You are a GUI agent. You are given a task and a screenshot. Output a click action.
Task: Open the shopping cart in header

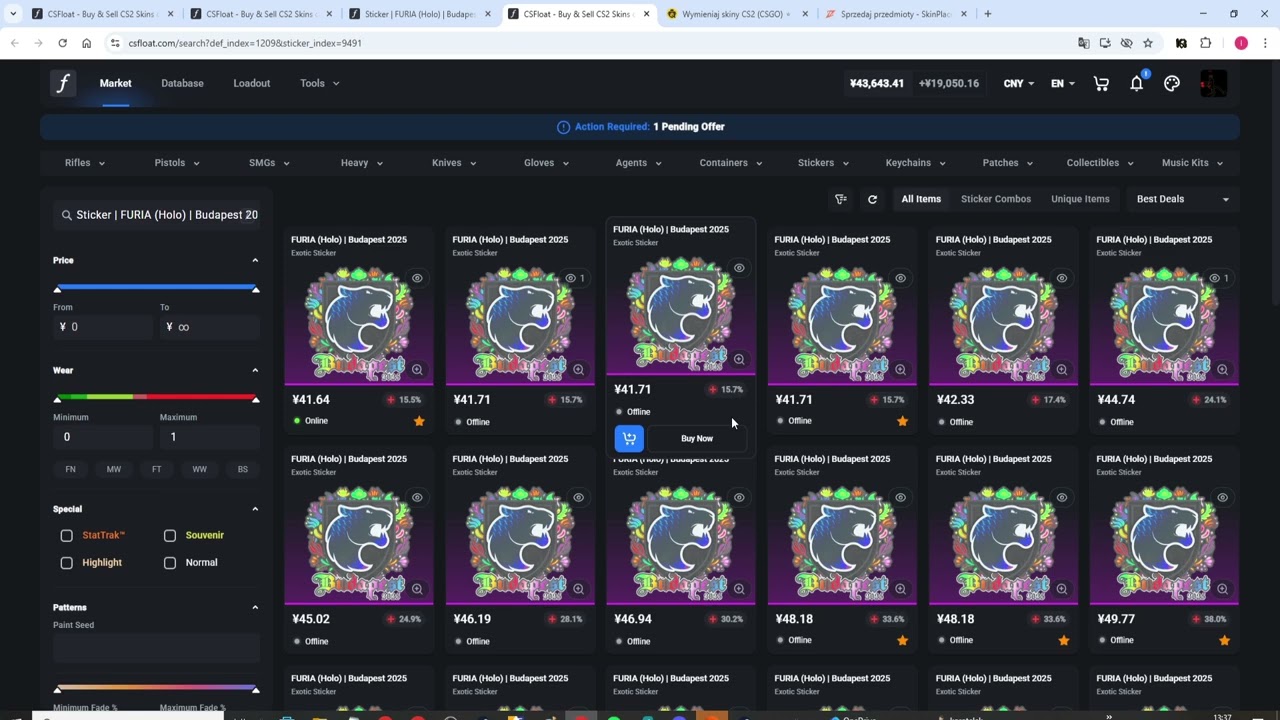click(1101, 84)
